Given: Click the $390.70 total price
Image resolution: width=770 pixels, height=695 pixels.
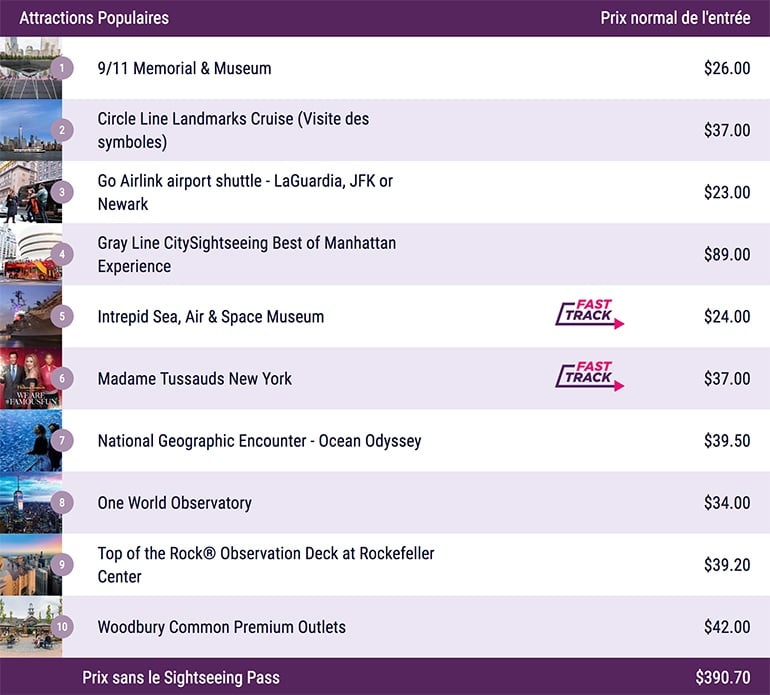Looking at the screenshot, I should [x=722, y=677].
